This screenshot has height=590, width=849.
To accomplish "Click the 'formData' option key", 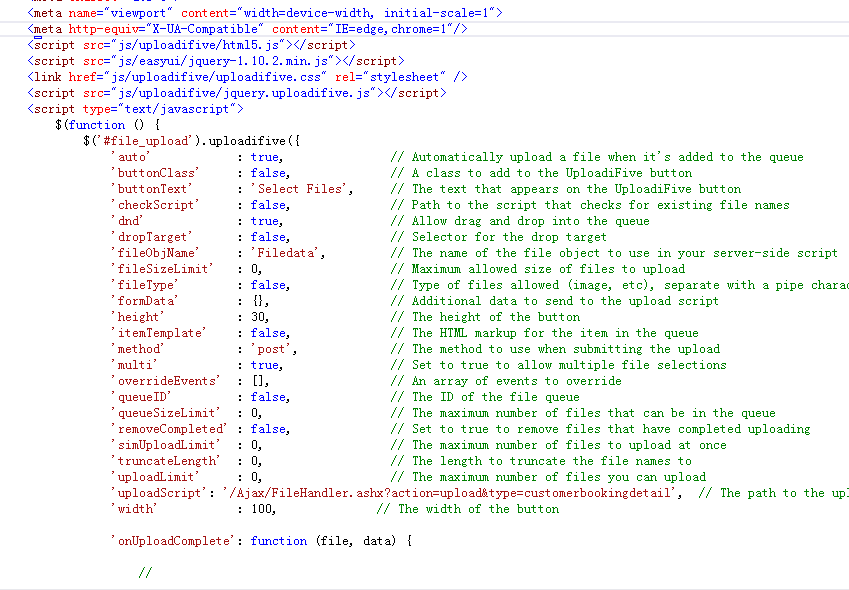I will pyautogui.click(x=145, y=301).
